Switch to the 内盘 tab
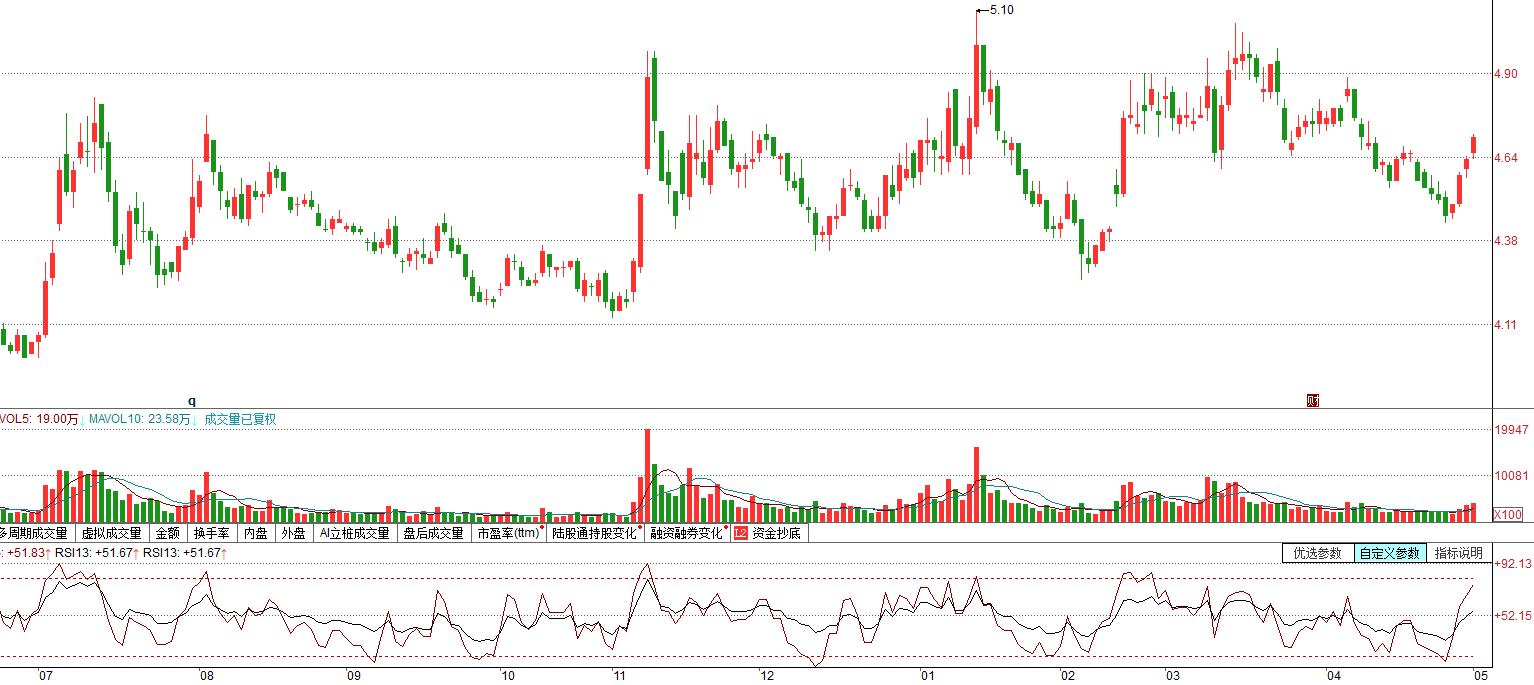 (256, 534)
